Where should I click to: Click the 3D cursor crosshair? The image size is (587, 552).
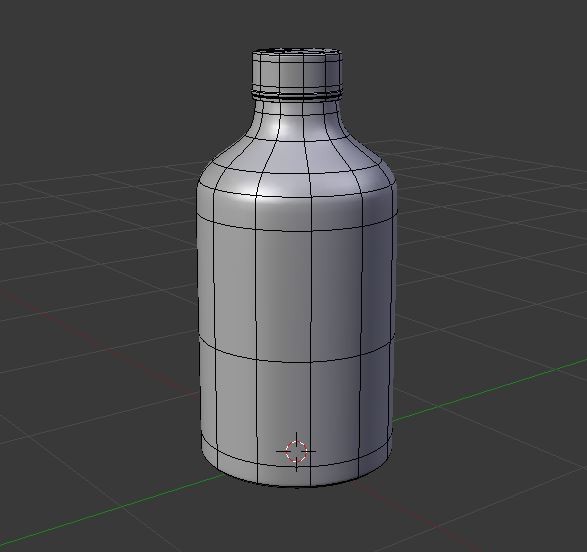[296, 451]
